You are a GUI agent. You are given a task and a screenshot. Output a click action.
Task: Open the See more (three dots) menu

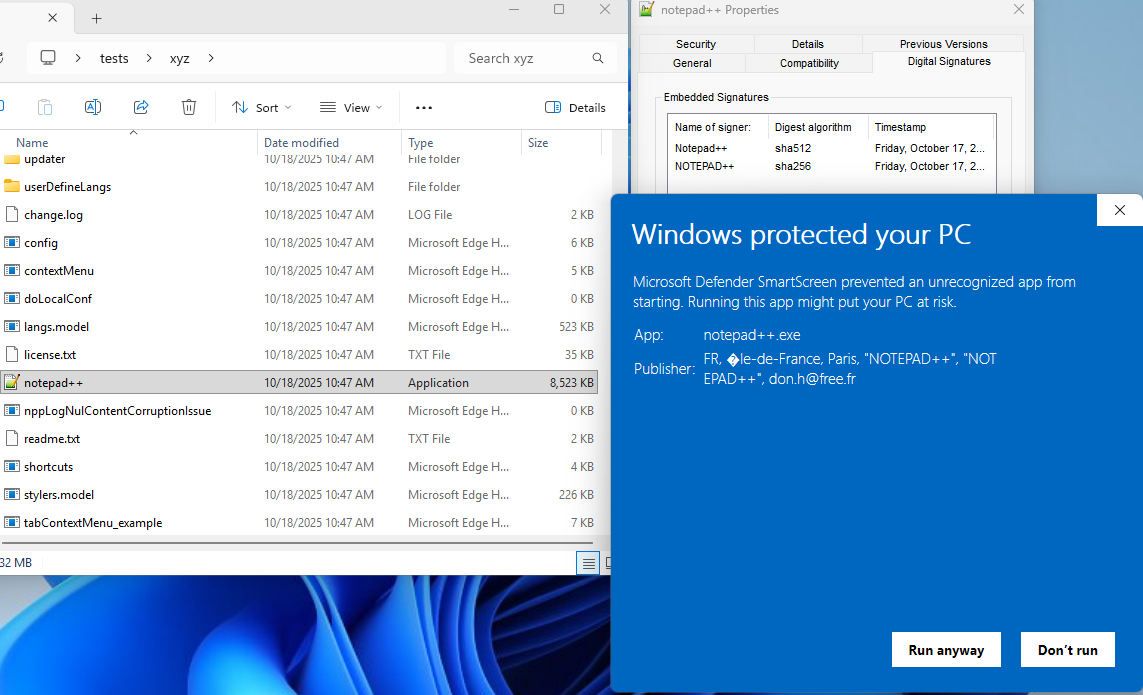tap(423, 107)
